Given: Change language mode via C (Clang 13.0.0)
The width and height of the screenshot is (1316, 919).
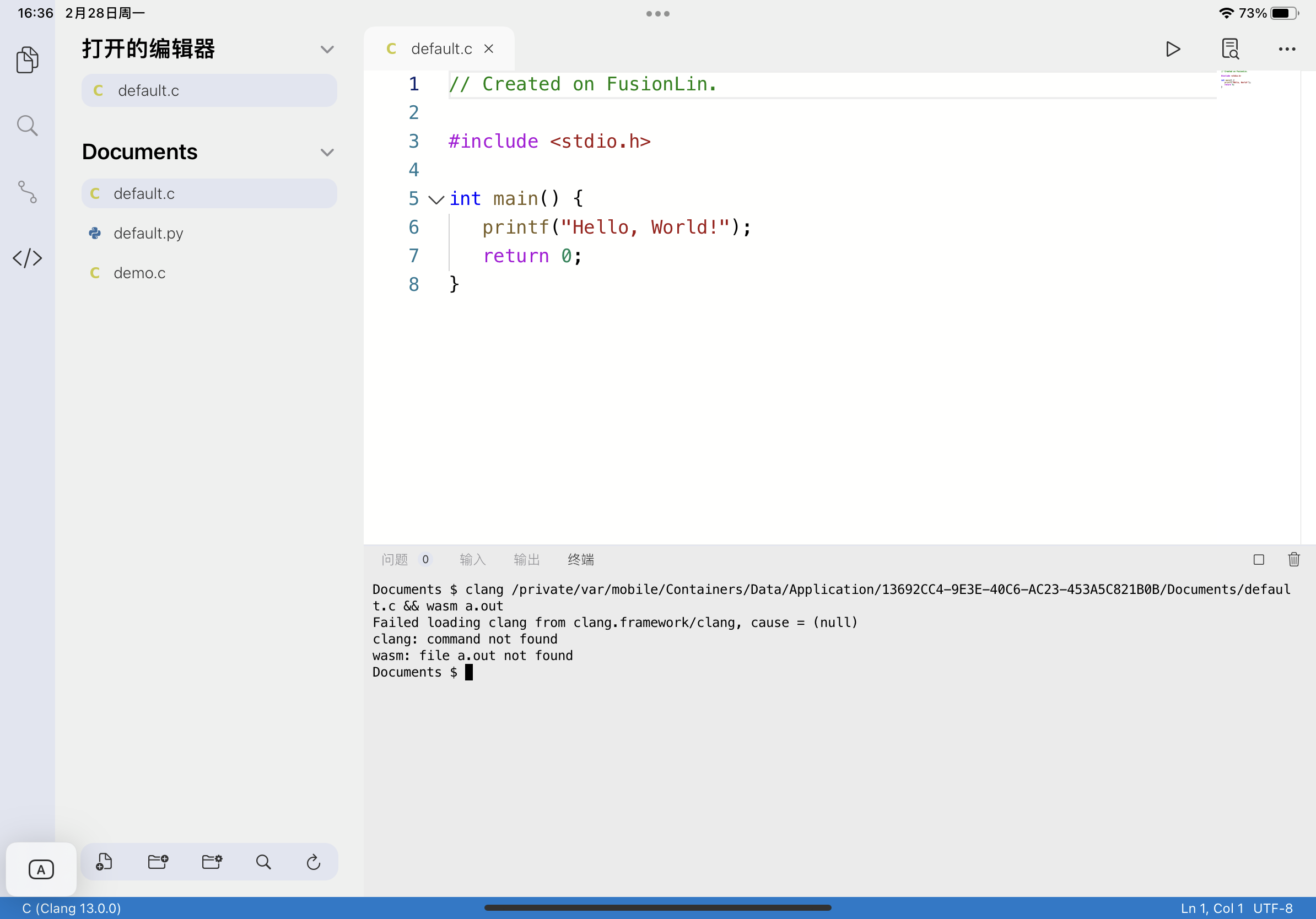Looking at the screenshot, I should [x=70, y=908].
